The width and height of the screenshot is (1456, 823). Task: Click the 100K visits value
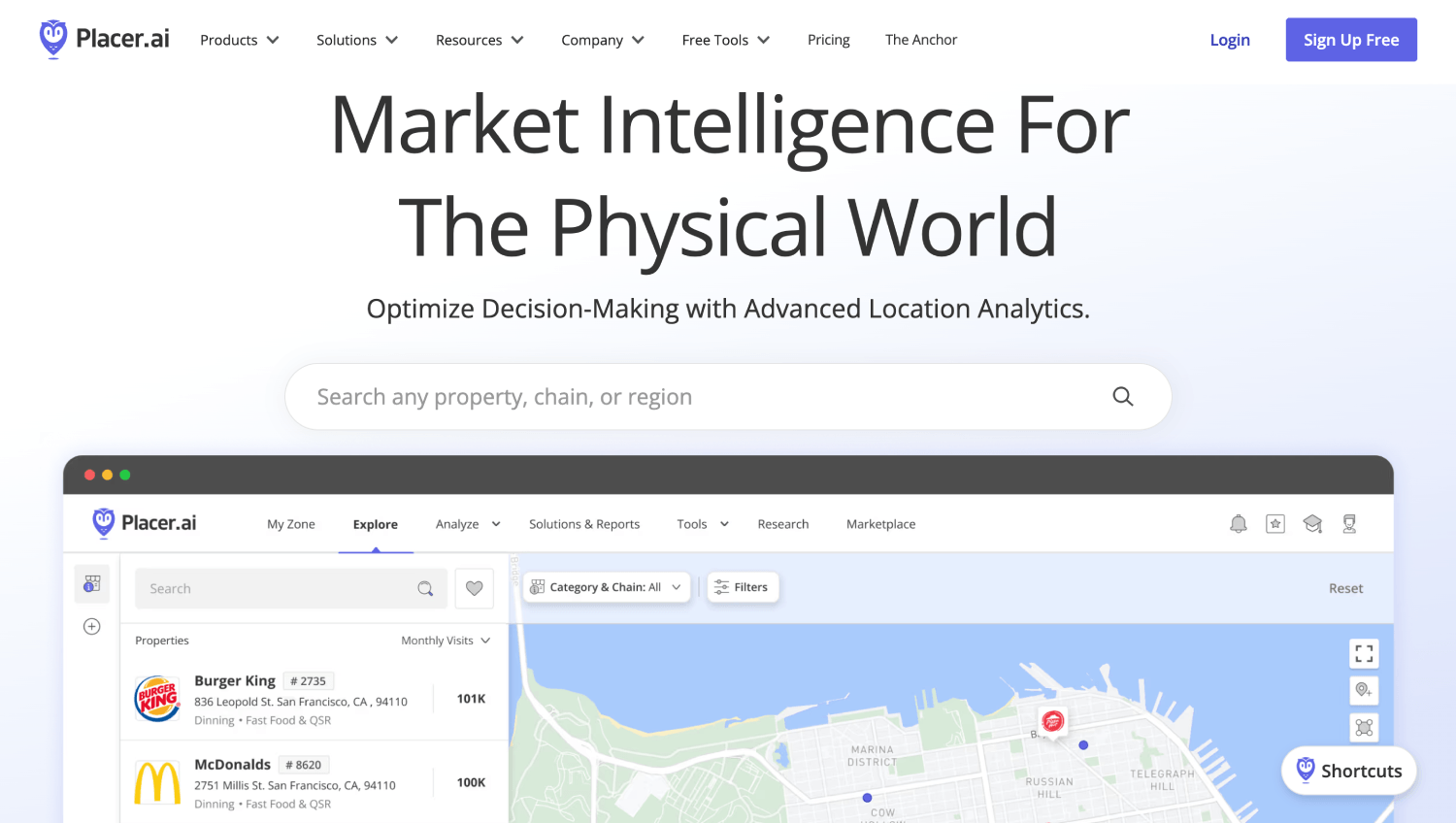[472, 782]
